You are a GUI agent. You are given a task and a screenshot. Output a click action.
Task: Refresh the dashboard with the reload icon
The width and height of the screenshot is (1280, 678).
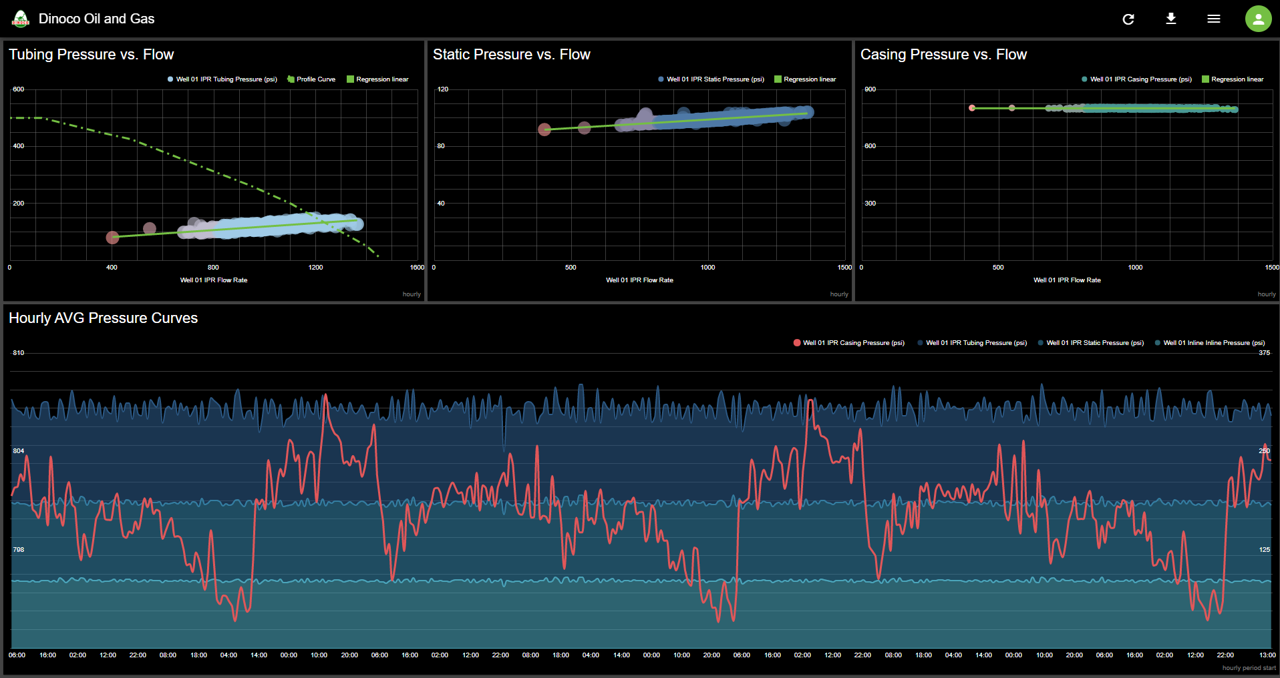tap(1128, 19)
